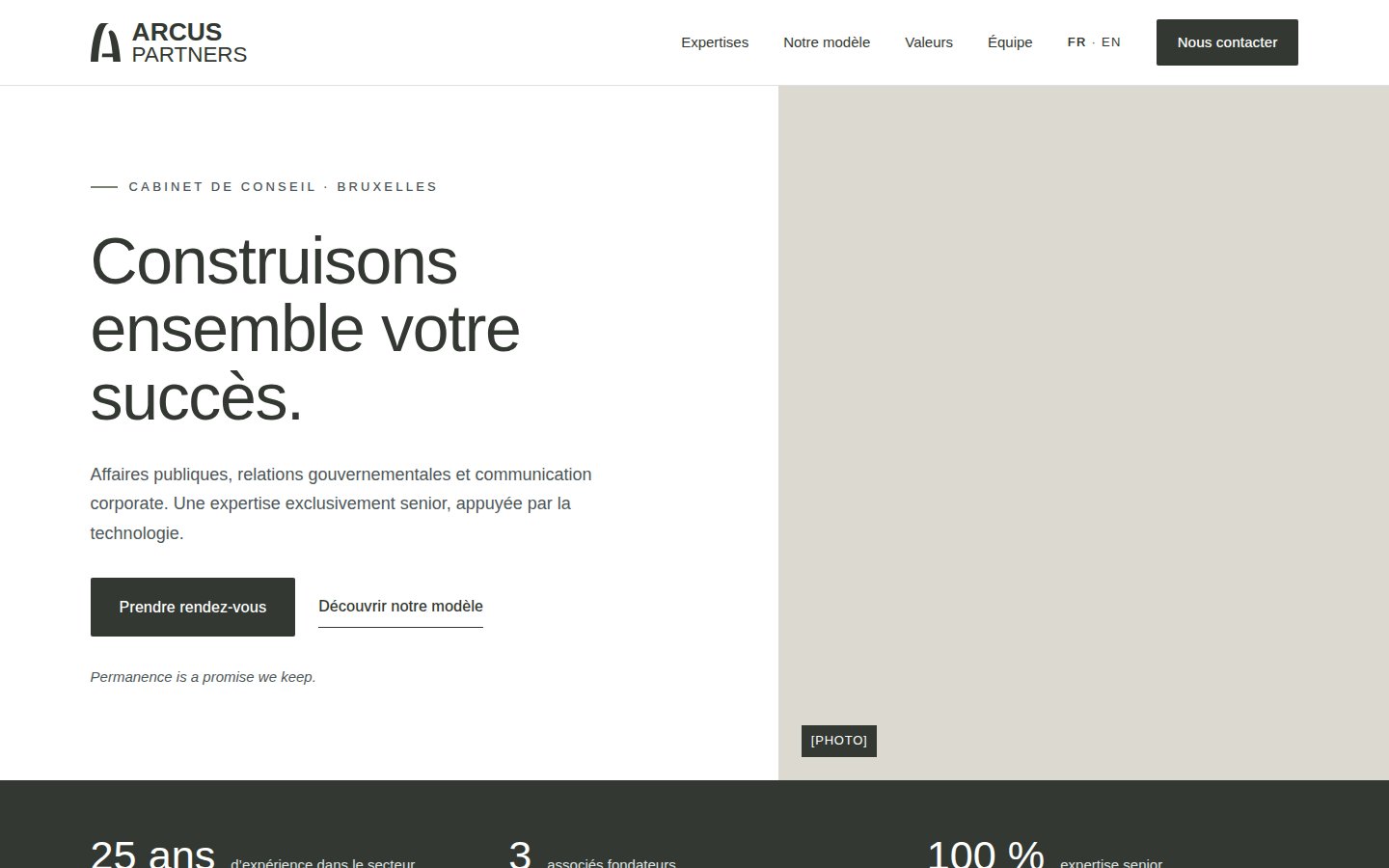Click the 100 % expertise senior statistic
This screenshot has height=868, width=1389.
pos(1045,854)
